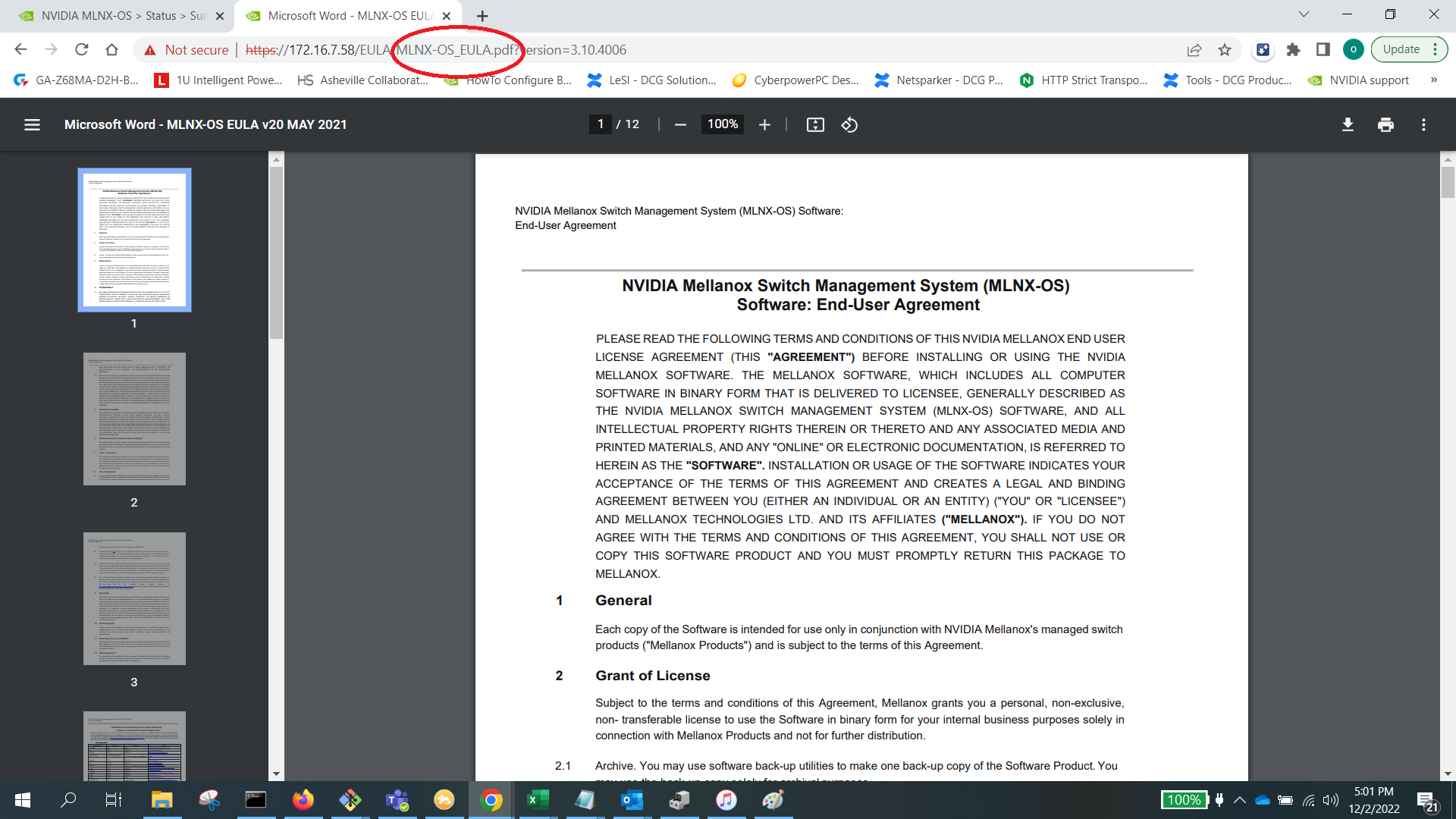Open the taskbar clock and date

pyautogui.click(x=1374, y=800)
